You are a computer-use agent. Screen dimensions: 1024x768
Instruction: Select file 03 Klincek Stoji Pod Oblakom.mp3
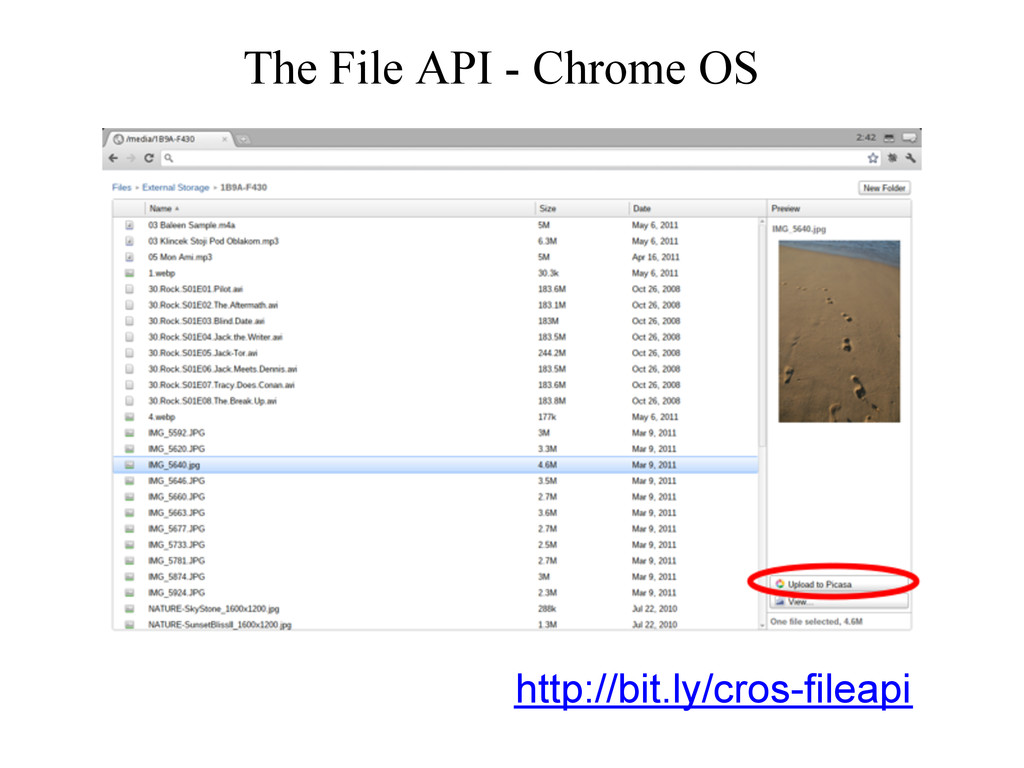pyautogui.click(x=436, y=241)
